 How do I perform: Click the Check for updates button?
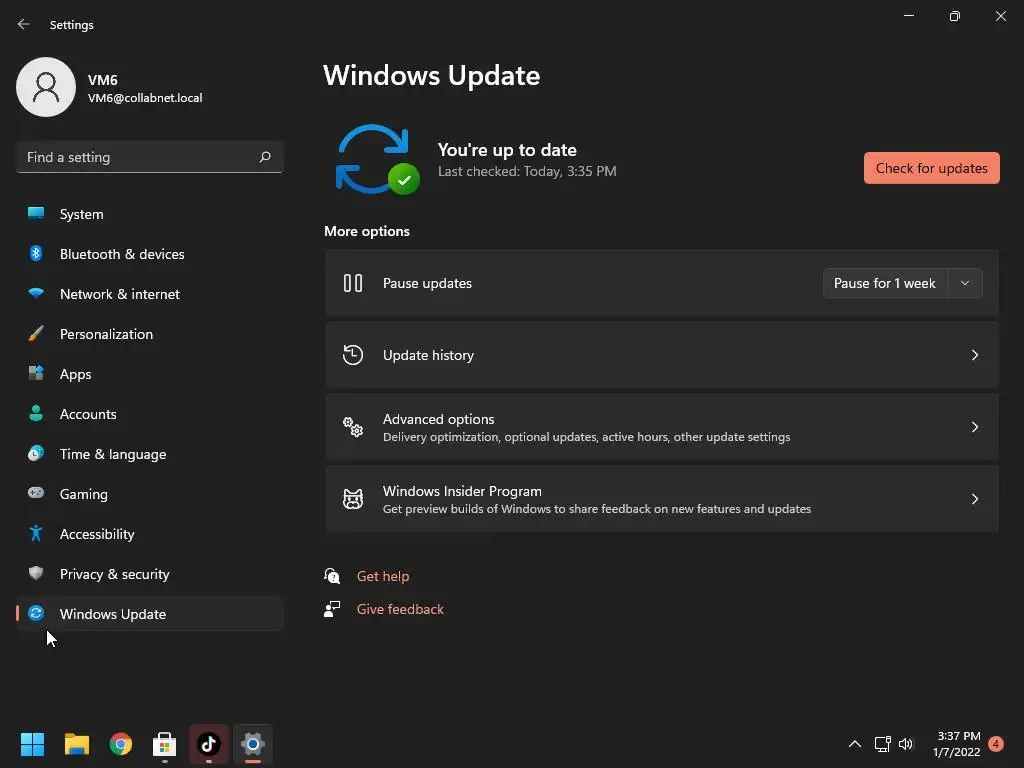(931, 168)
